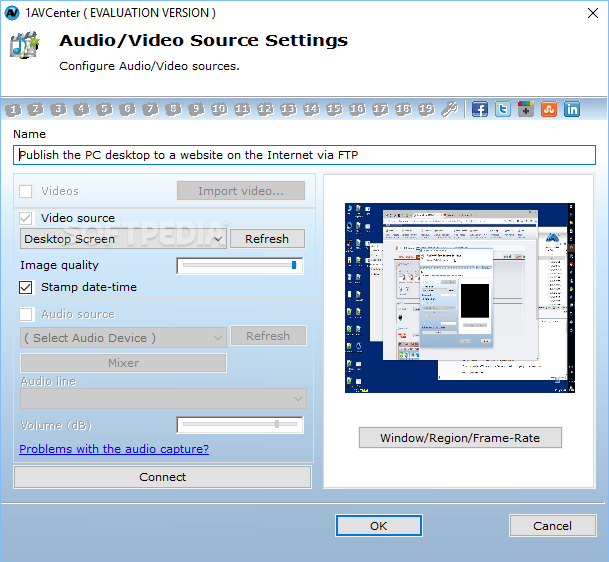Share via the Twitter icon
This screenshot has width=609, height=562.
point(503,109)
